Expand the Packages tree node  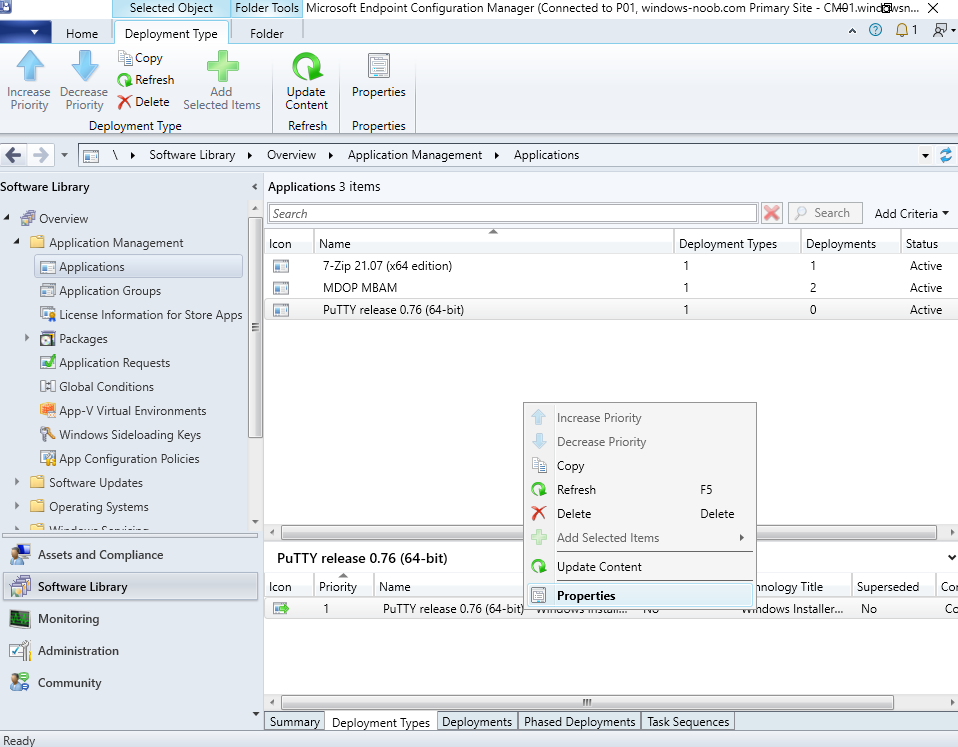pyautogui.click(x=27, y=338)
